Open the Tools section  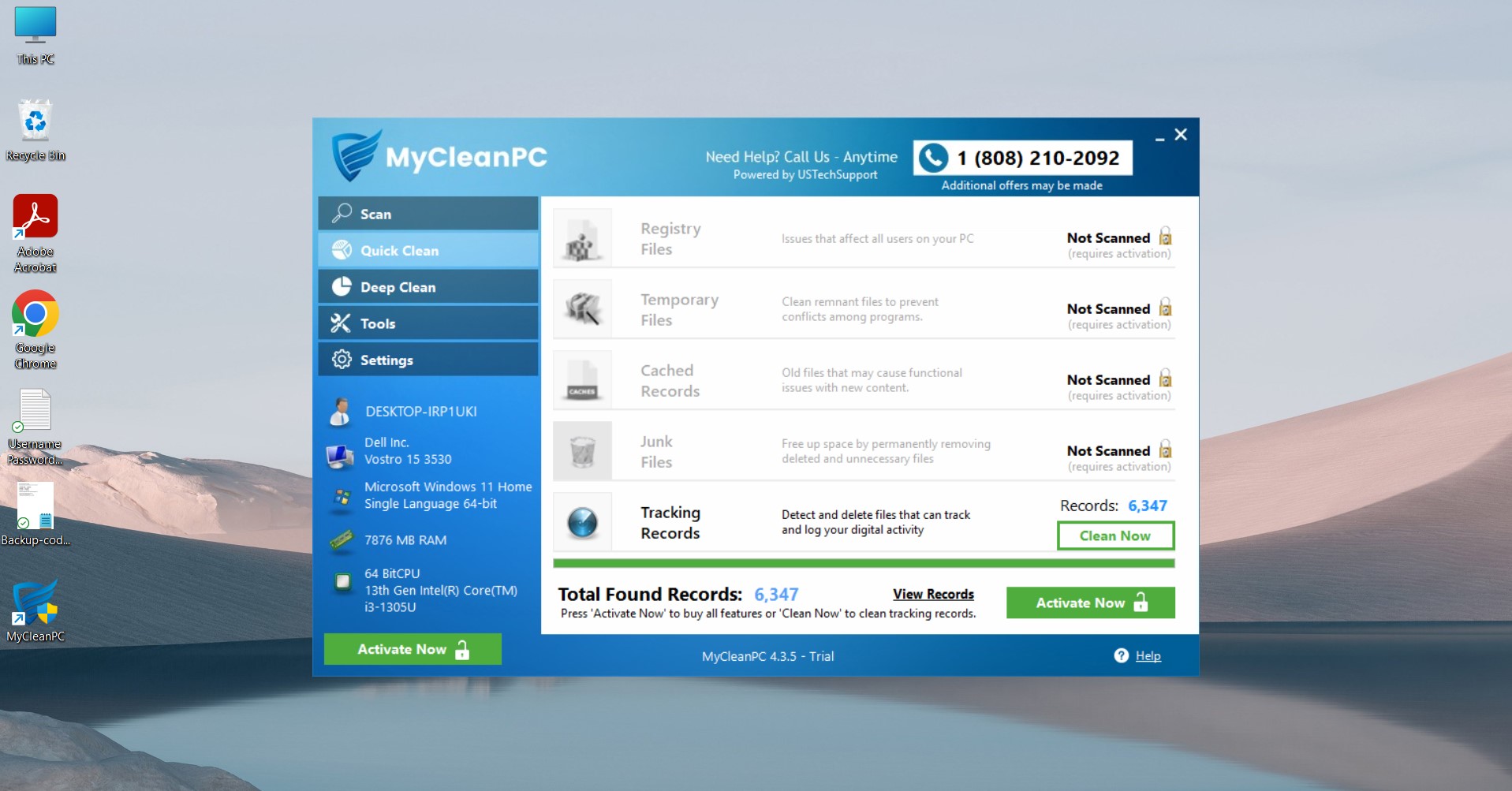(x=428, y=323)
